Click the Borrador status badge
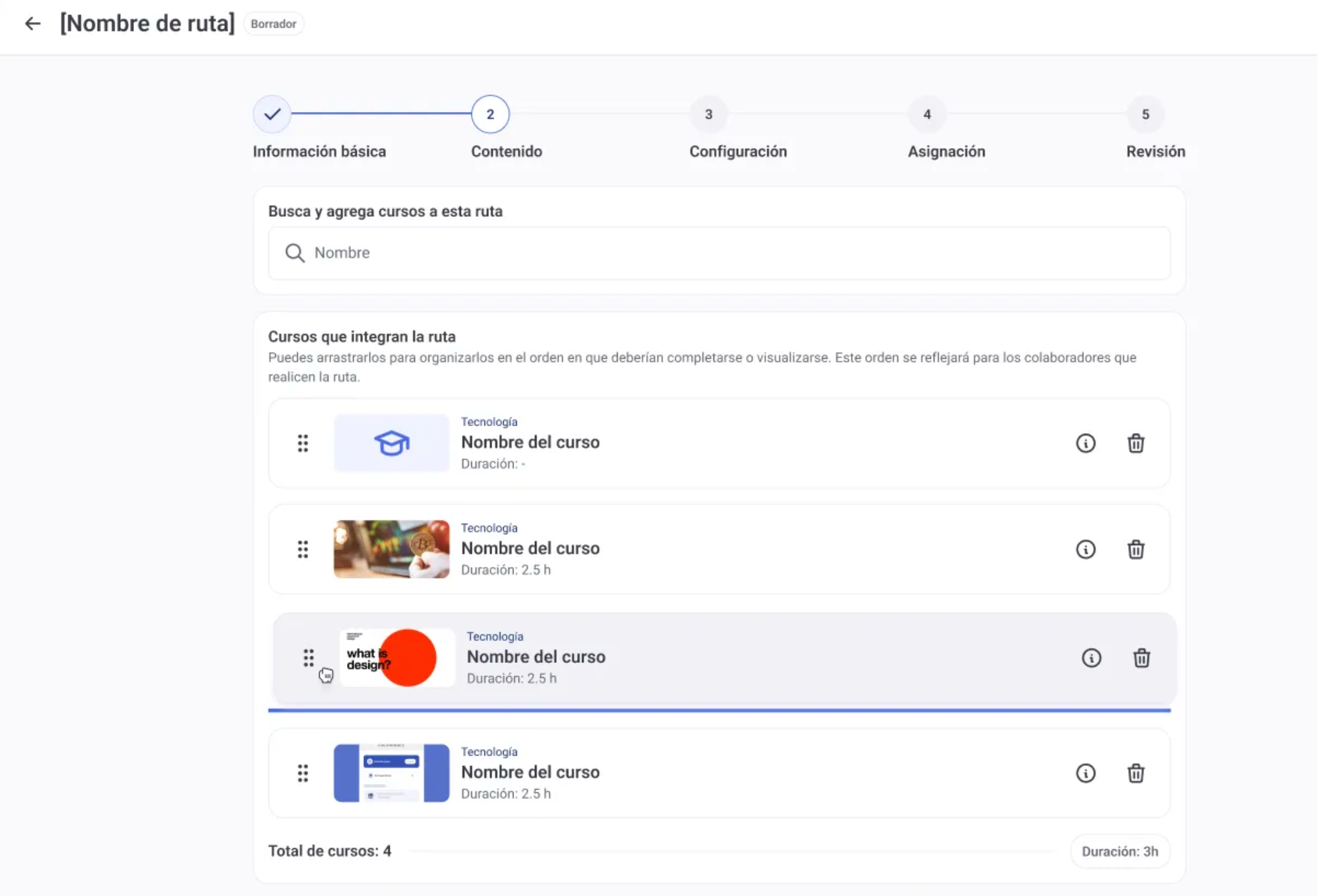The height and width of the screenshot is (896, 1317). click(x=273, y=24)
